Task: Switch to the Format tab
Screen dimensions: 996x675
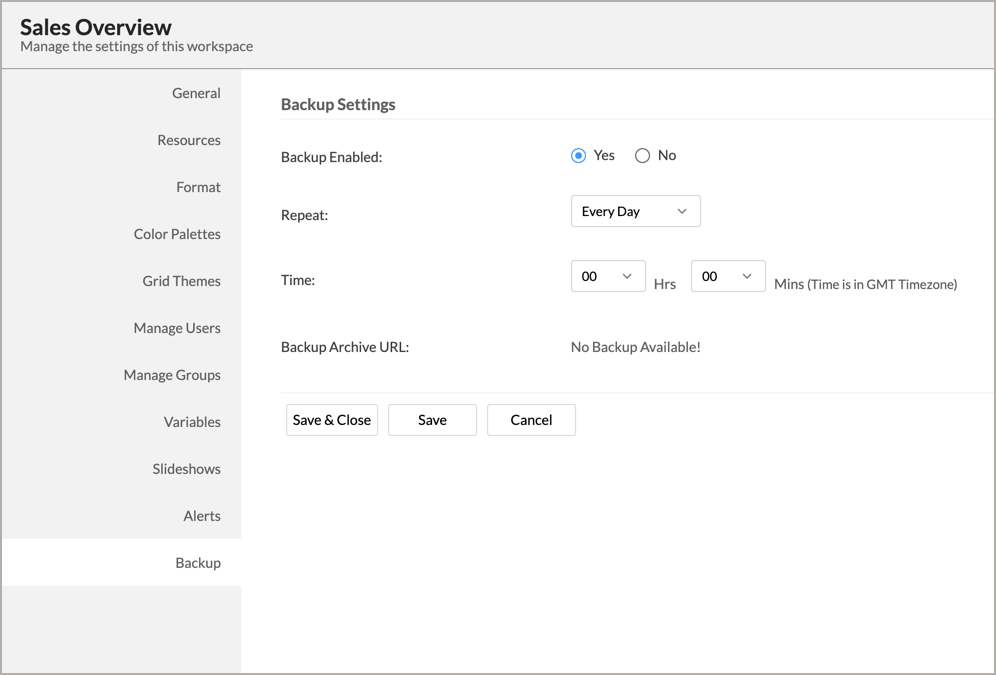Action: 198,187
